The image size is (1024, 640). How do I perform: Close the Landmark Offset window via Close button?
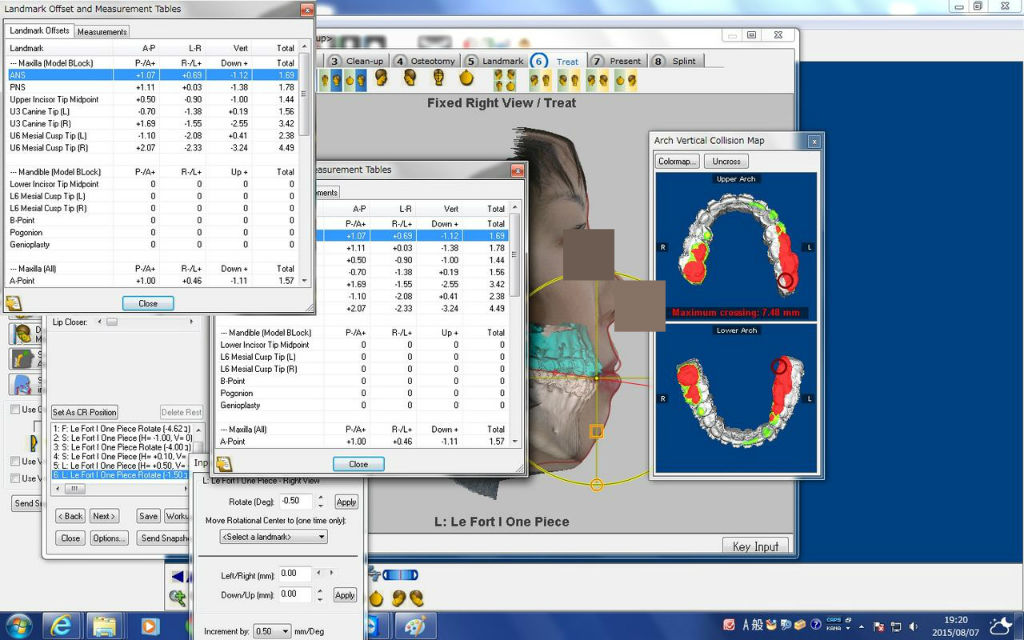[x=148, y=303]
